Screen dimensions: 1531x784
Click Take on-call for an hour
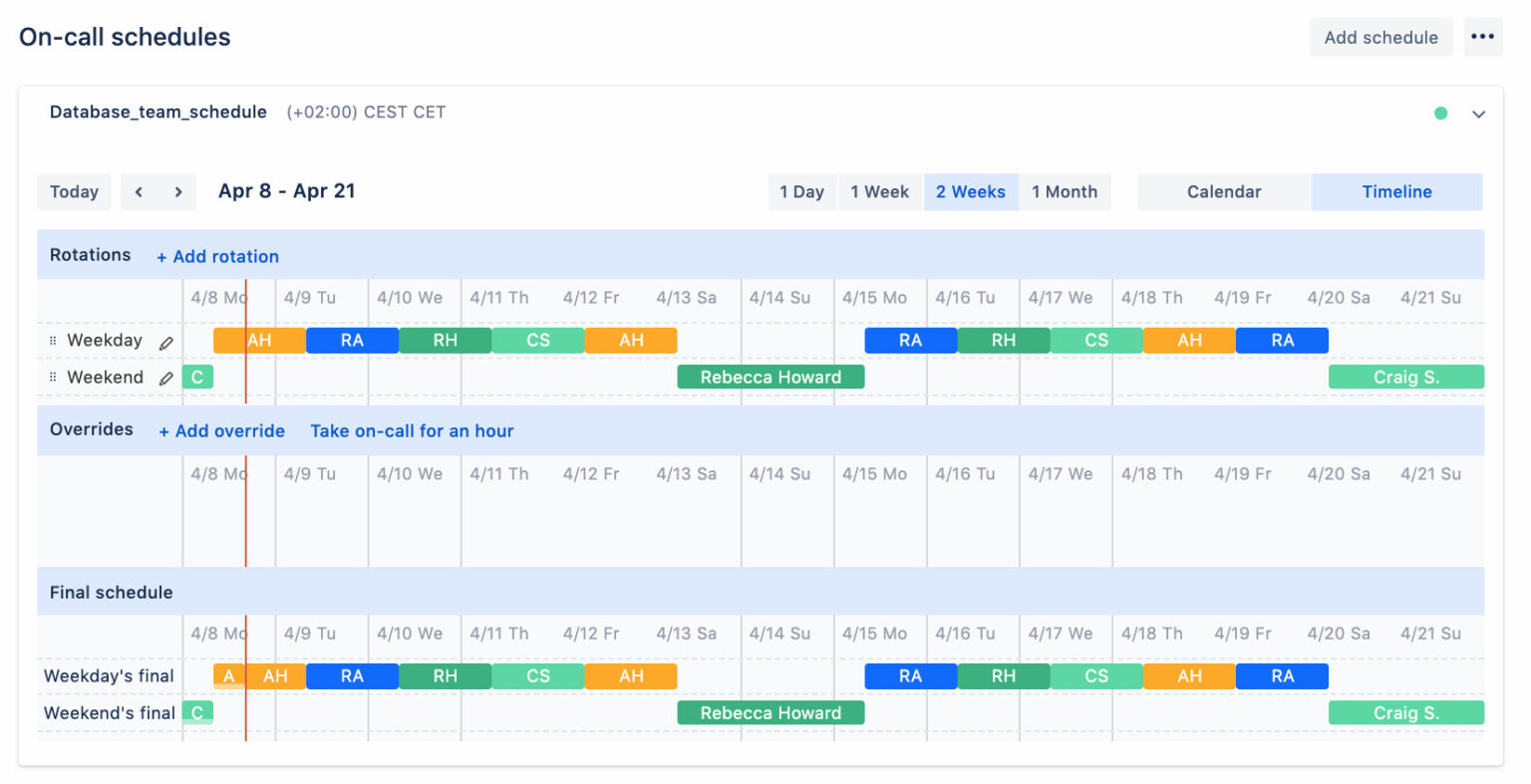(x=412, y=430)
